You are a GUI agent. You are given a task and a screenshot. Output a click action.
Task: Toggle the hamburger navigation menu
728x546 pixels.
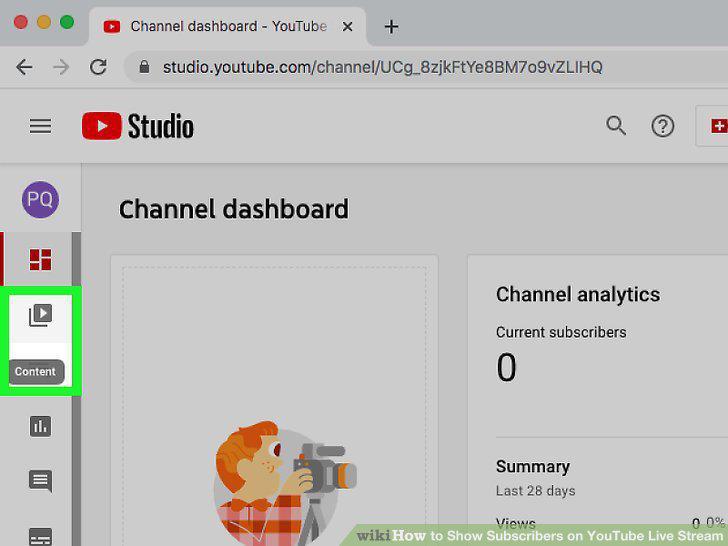pyautogui.click(x=40, y=126)
